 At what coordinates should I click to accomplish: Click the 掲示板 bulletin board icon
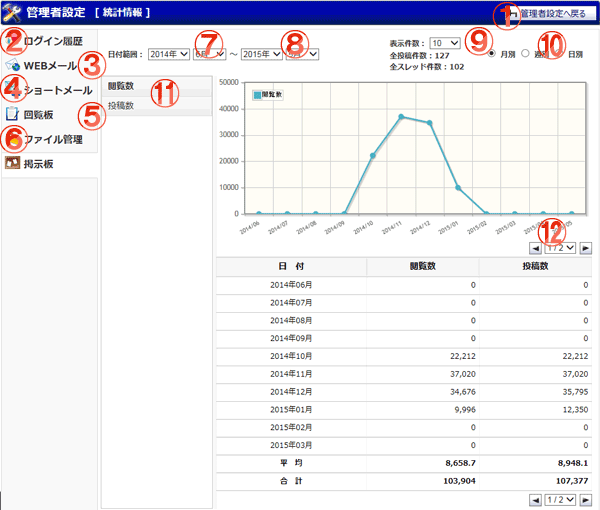coord(12,163)
